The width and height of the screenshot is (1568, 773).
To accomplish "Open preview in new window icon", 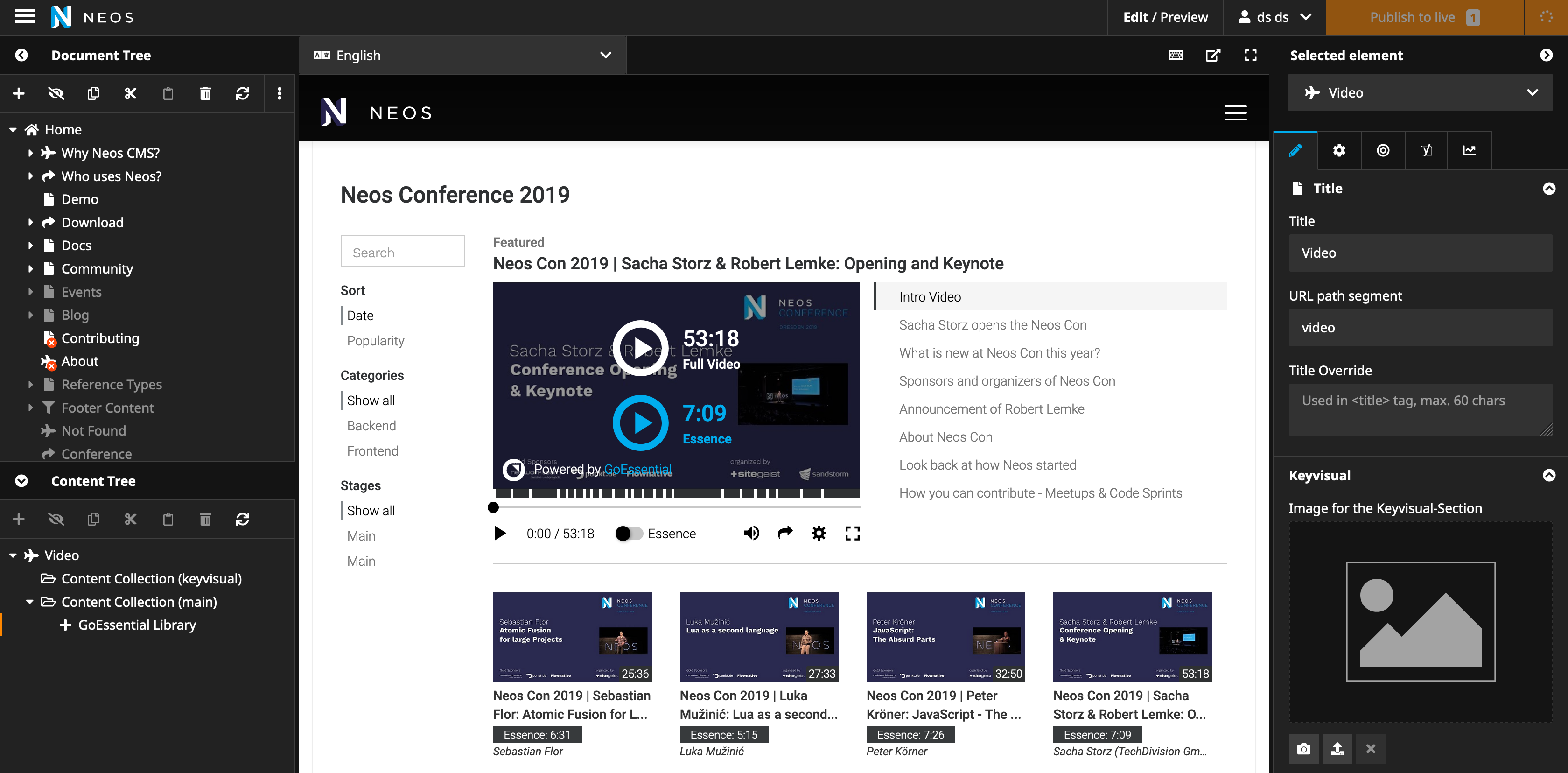I will coord(1212,56).
